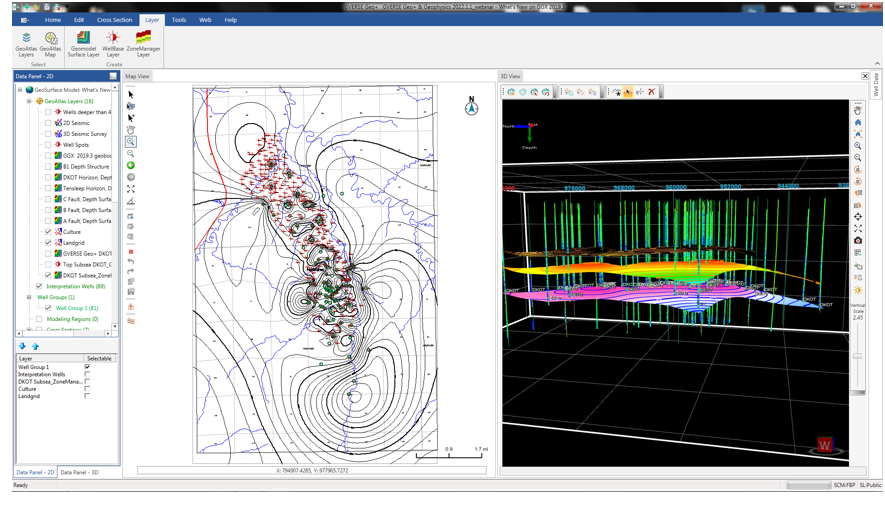The width and height of the screenshot is (885, 505).
Task: Reset 3D View with the home icon
Action: tap(858, 122)
